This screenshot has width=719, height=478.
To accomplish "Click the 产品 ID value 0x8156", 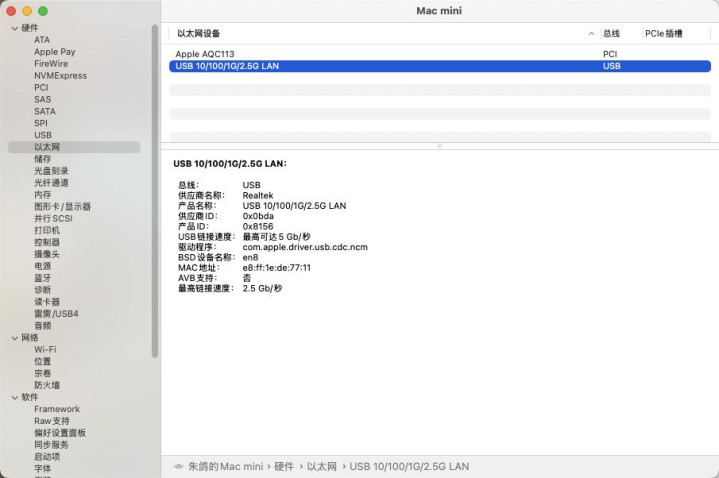I will pyautogui.click(x=258, y=227).
